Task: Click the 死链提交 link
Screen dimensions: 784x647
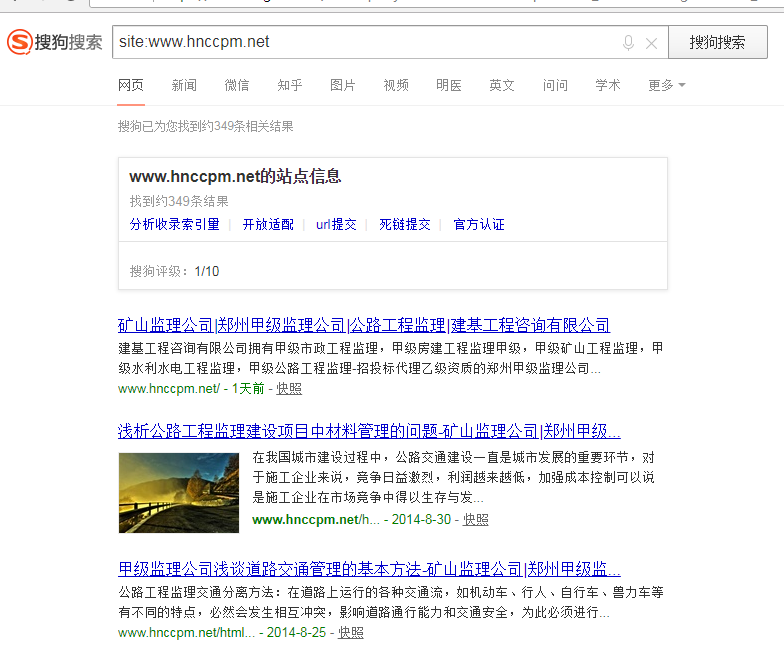Action: point(404,224)
